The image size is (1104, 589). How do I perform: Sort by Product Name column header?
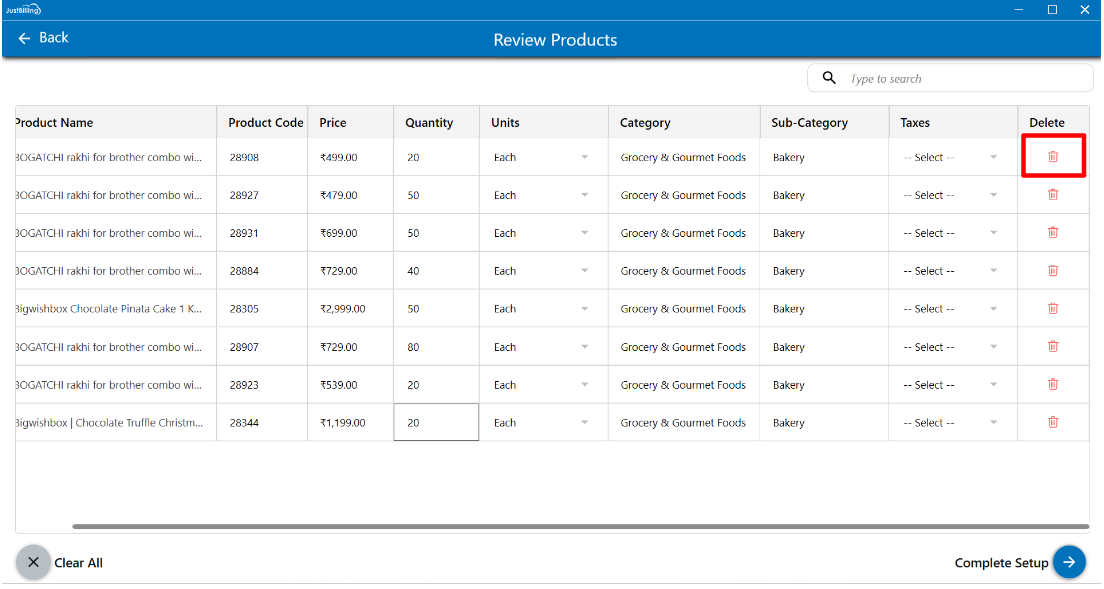click(54, 123)
